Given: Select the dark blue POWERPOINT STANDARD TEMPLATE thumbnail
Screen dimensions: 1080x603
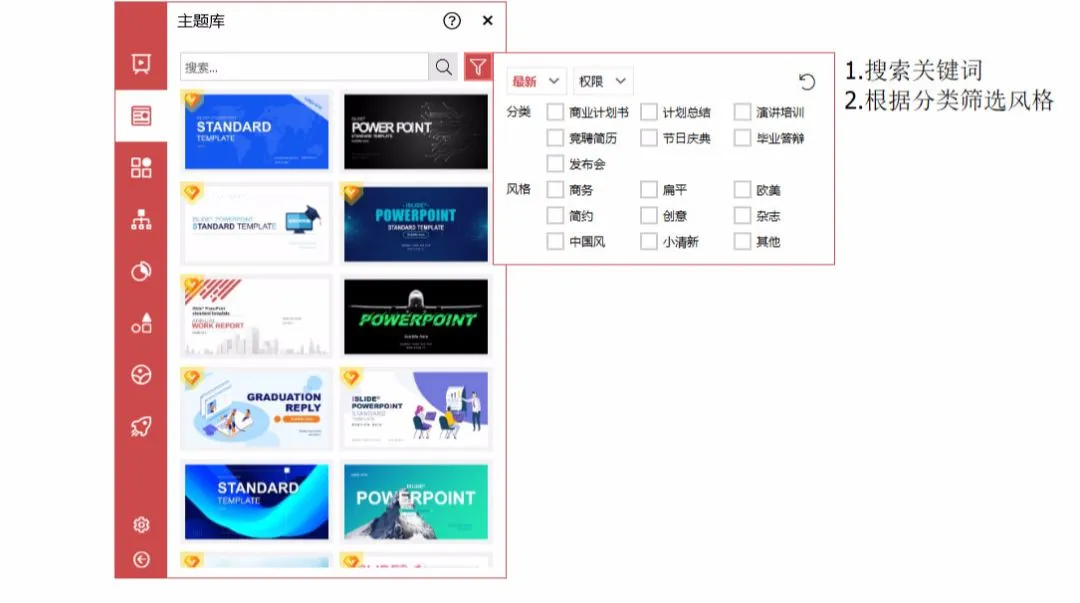Looking at the screenshot, I should tap(416, 224).
